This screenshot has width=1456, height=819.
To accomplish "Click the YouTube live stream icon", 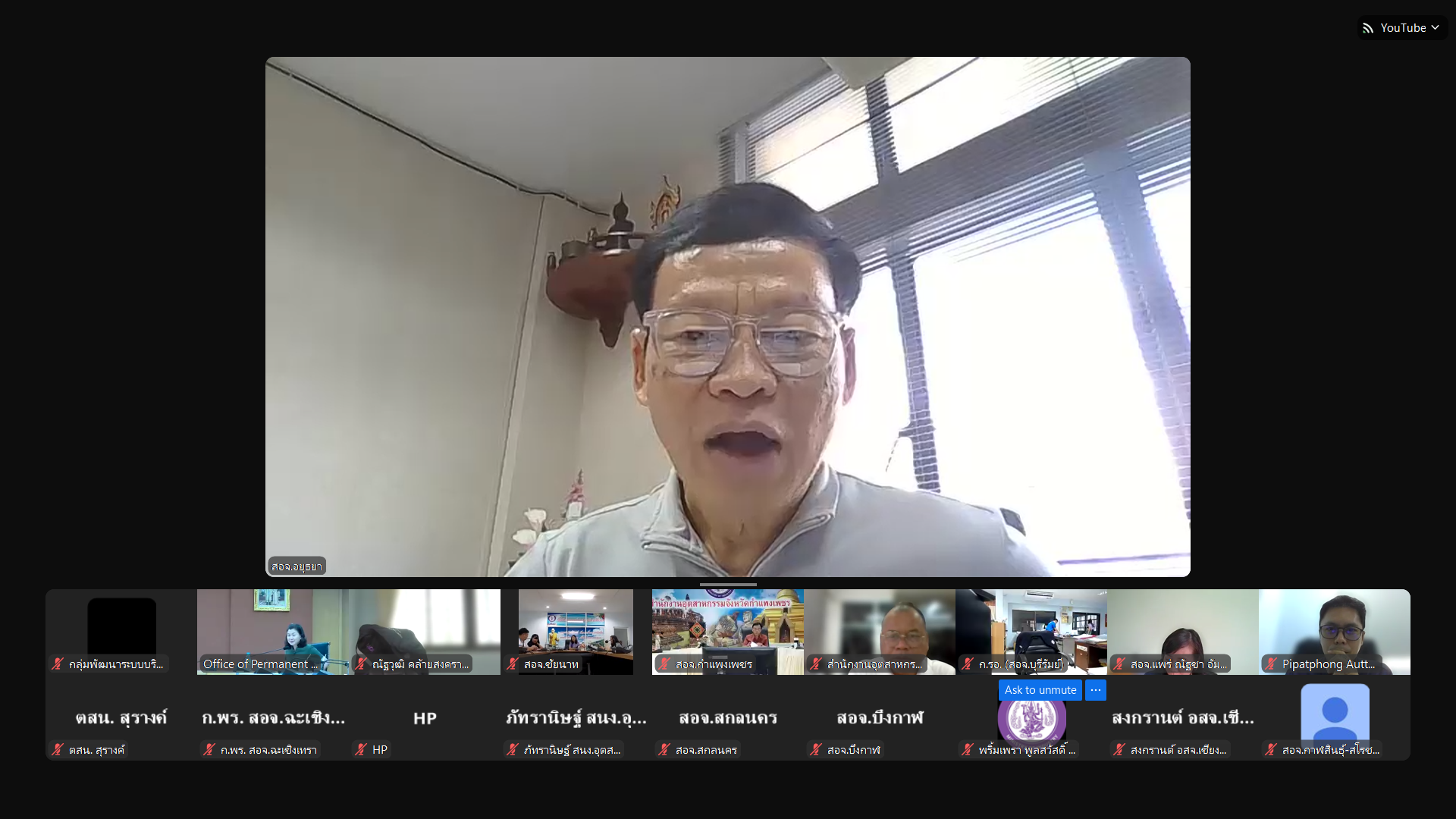I will click(1368, 28).
